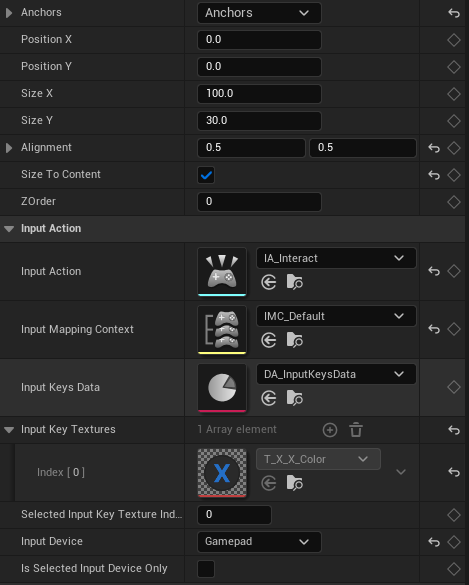The width and height of the screenshot is (469, 585).
Task: Reset Input Device to default value
Action: point(434,542)
